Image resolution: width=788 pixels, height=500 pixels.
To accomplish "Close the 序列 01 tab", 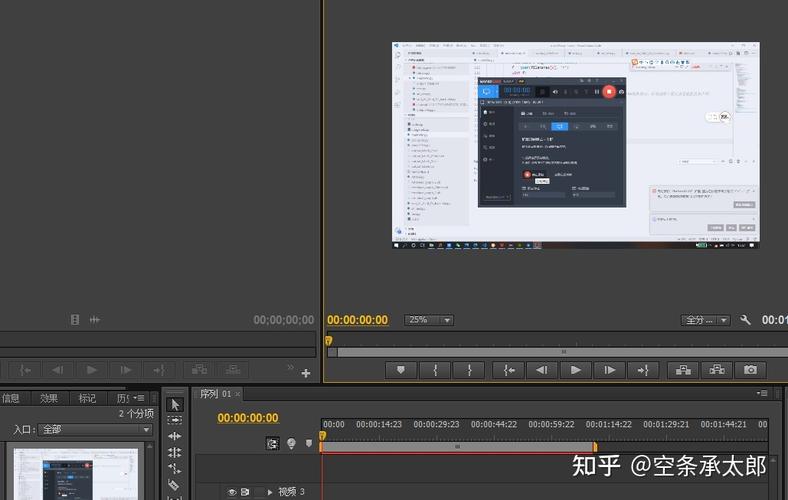I will [x=238, y=394].
